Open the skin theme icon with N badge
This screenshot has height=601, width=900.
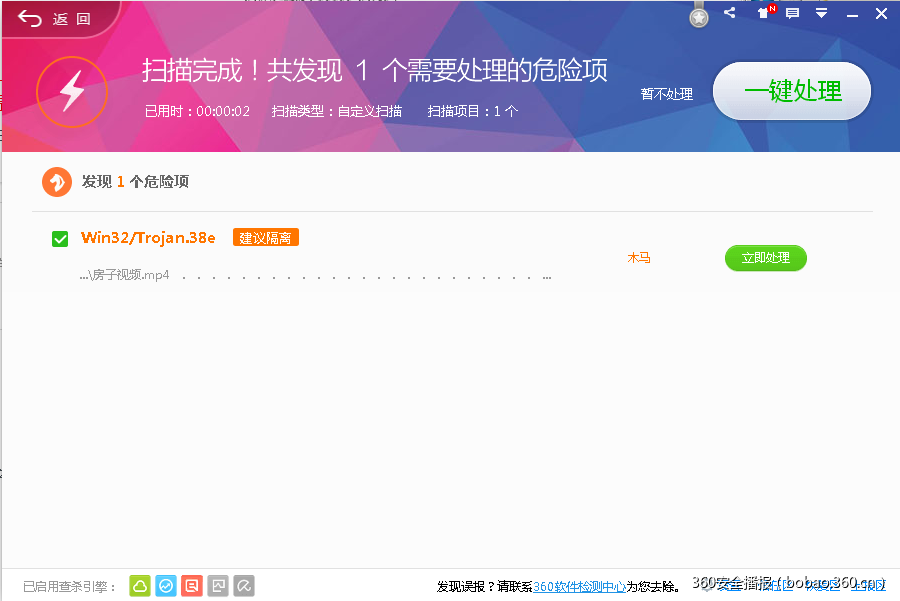(x=761, y=13)
